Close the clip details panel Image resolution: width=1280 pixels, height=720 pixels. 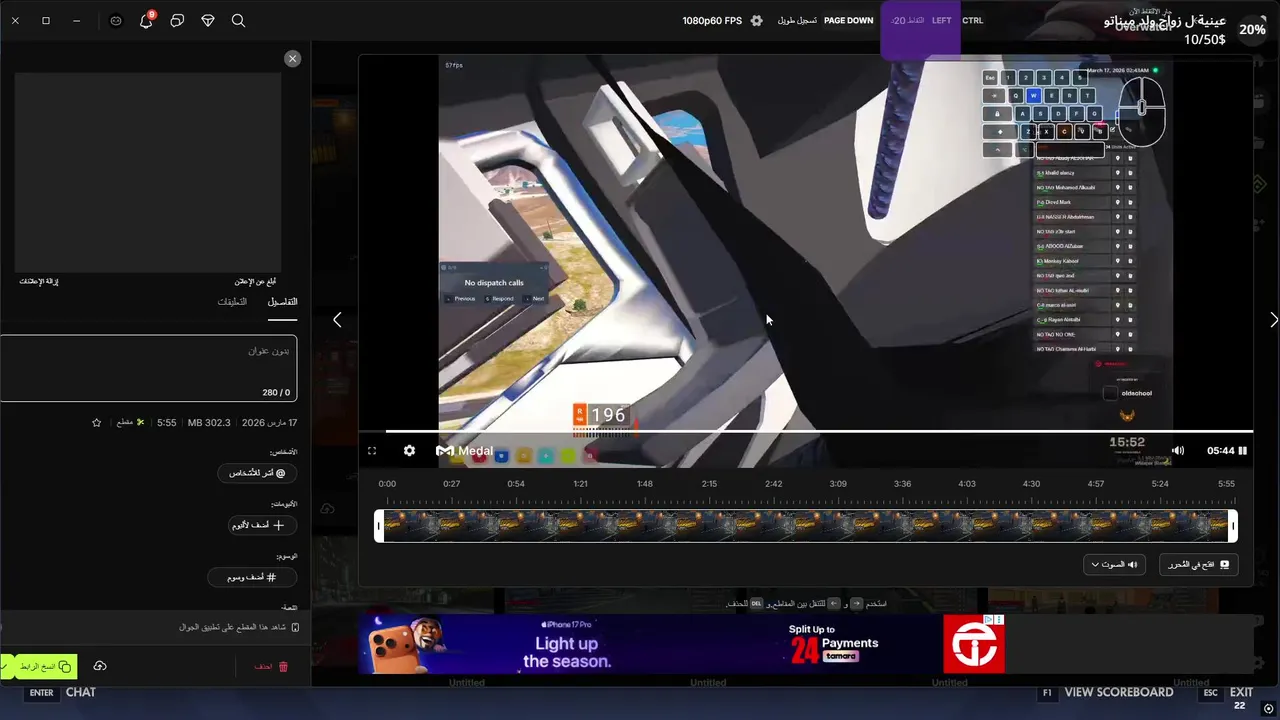(x=292, y=59)
